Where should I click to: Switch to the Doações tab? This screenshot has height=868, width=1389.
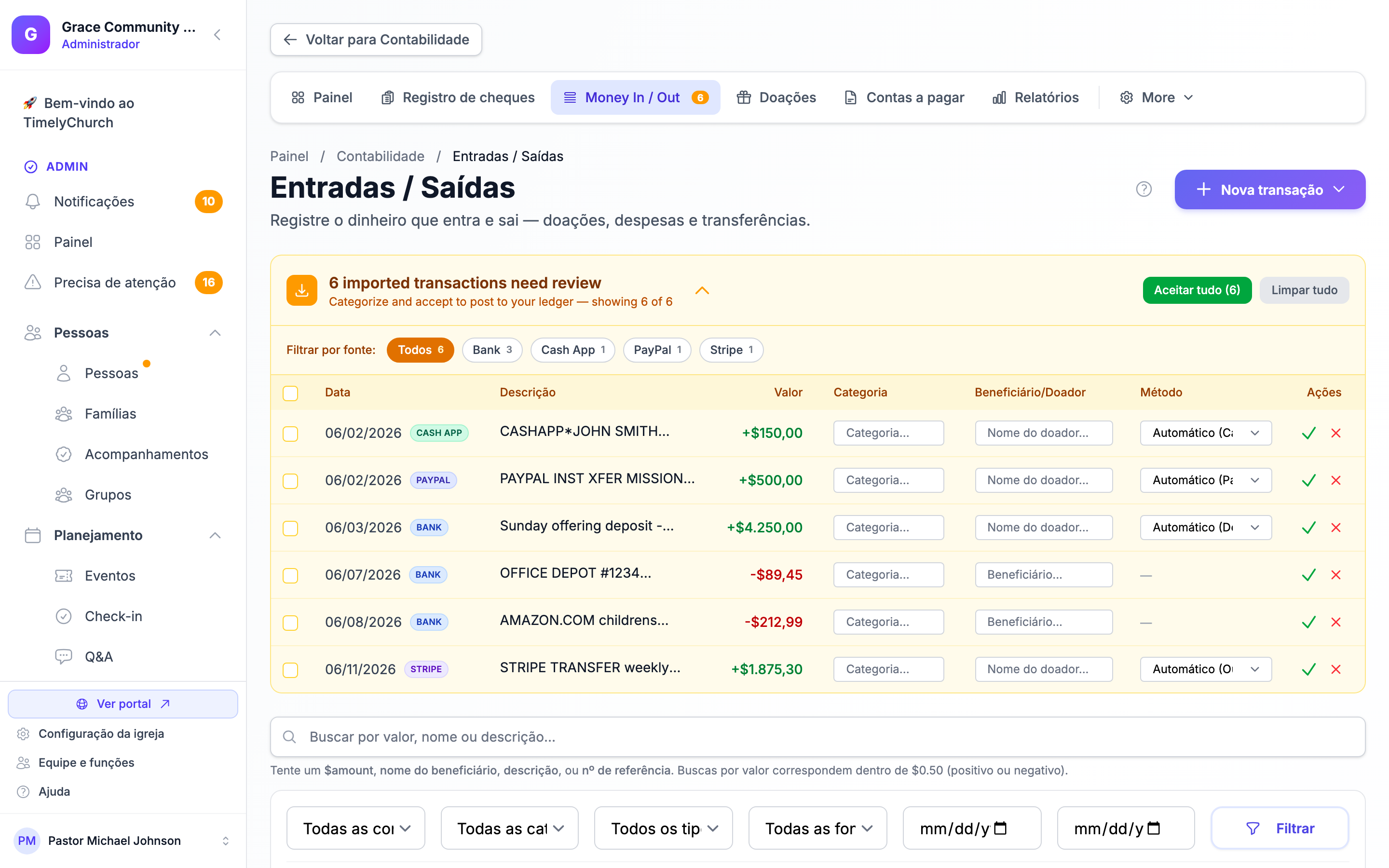pyautogui.click(x=776, y=97)
